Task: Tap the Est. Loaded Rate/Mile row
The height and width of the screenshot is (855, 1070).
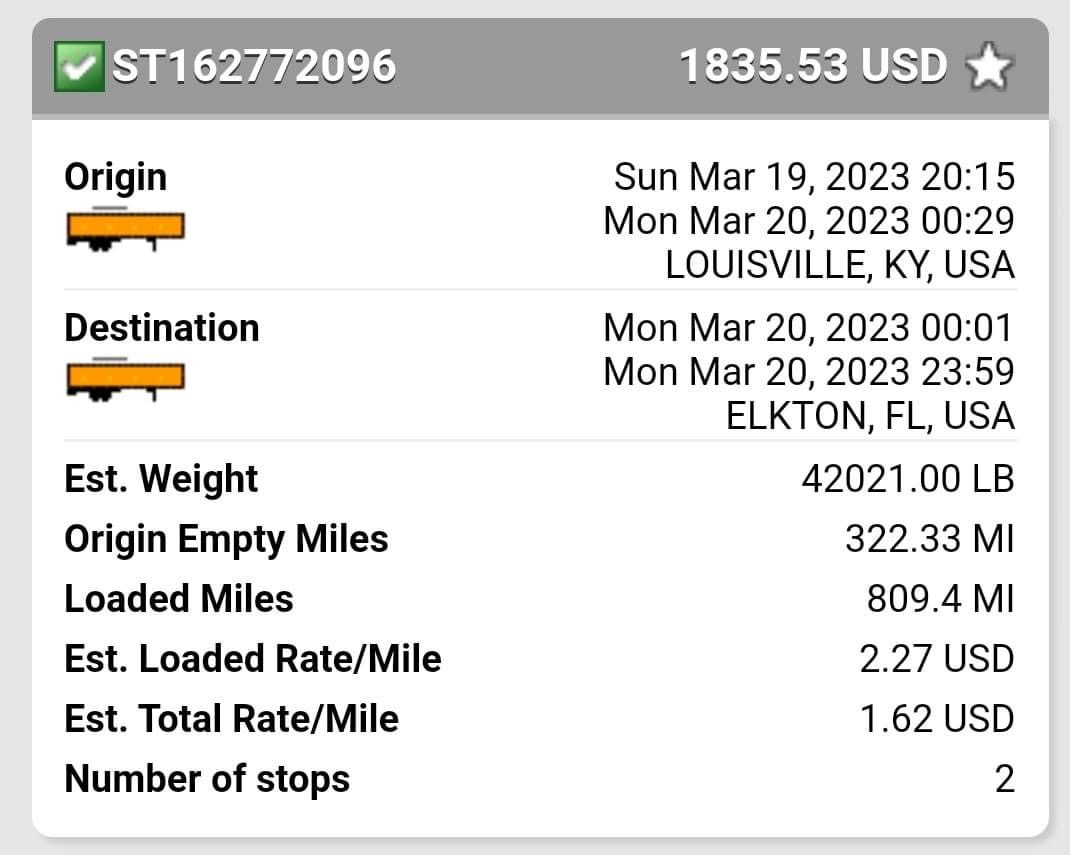Action: point(540,659)
